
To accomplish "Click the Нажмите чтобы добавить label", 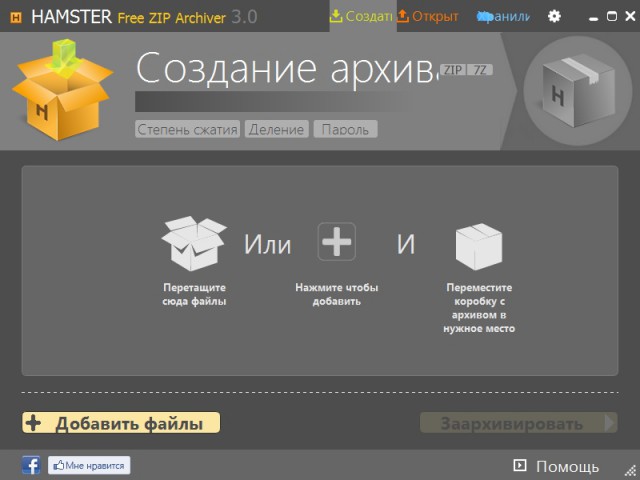I will pos(337,294).
